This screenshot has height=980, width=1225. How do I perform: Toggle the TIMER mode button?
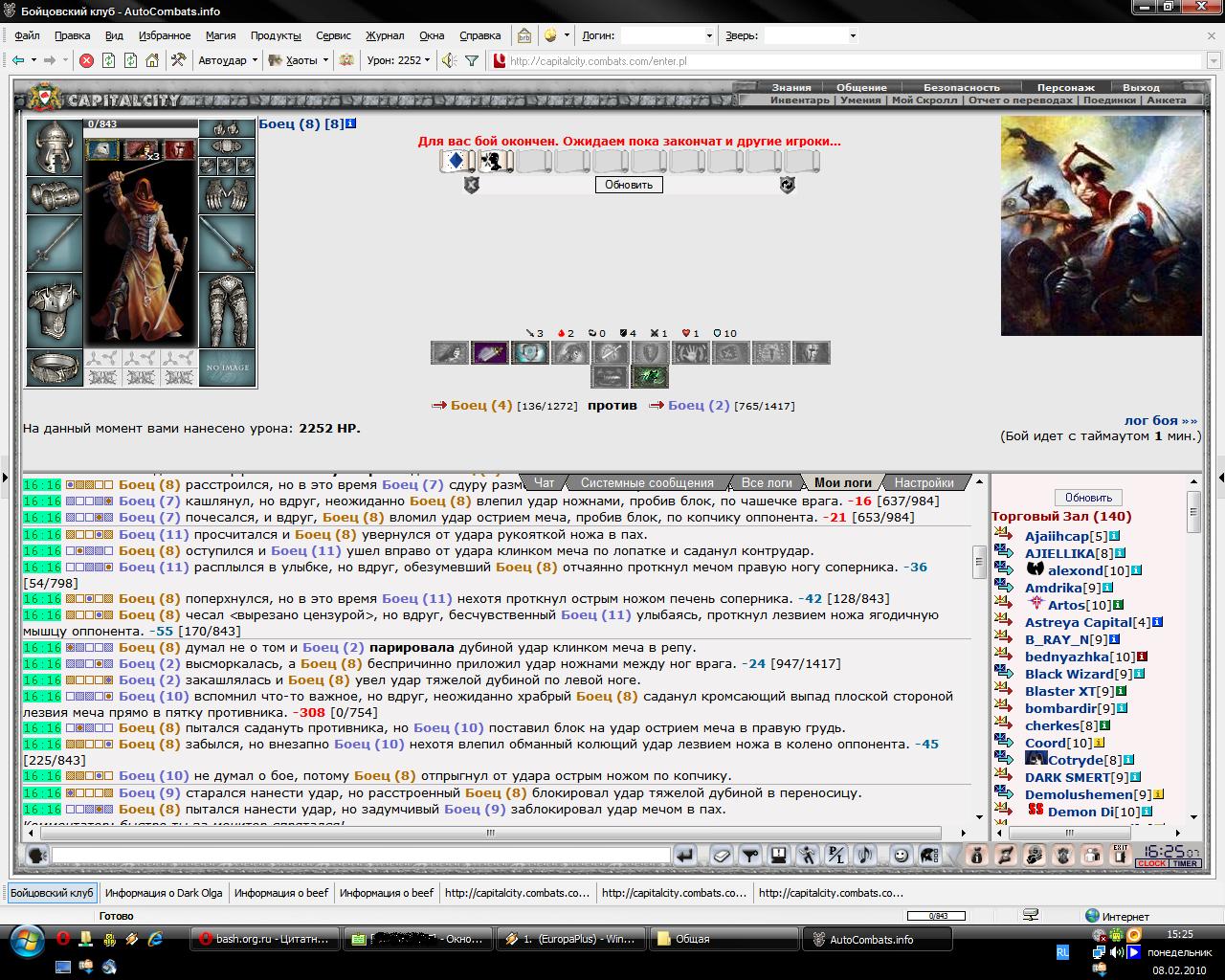click(1185, 863)
